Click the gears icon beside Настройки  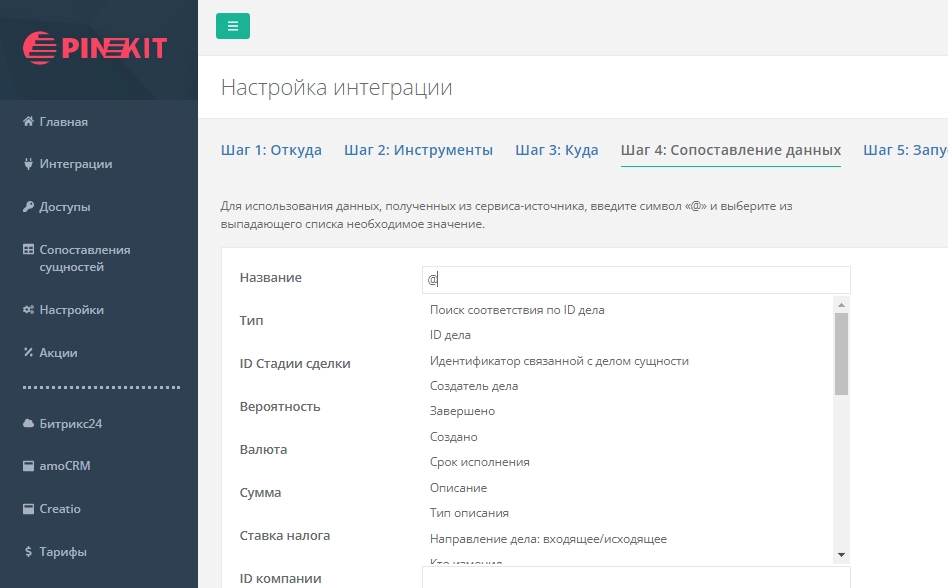coord(30,310)
